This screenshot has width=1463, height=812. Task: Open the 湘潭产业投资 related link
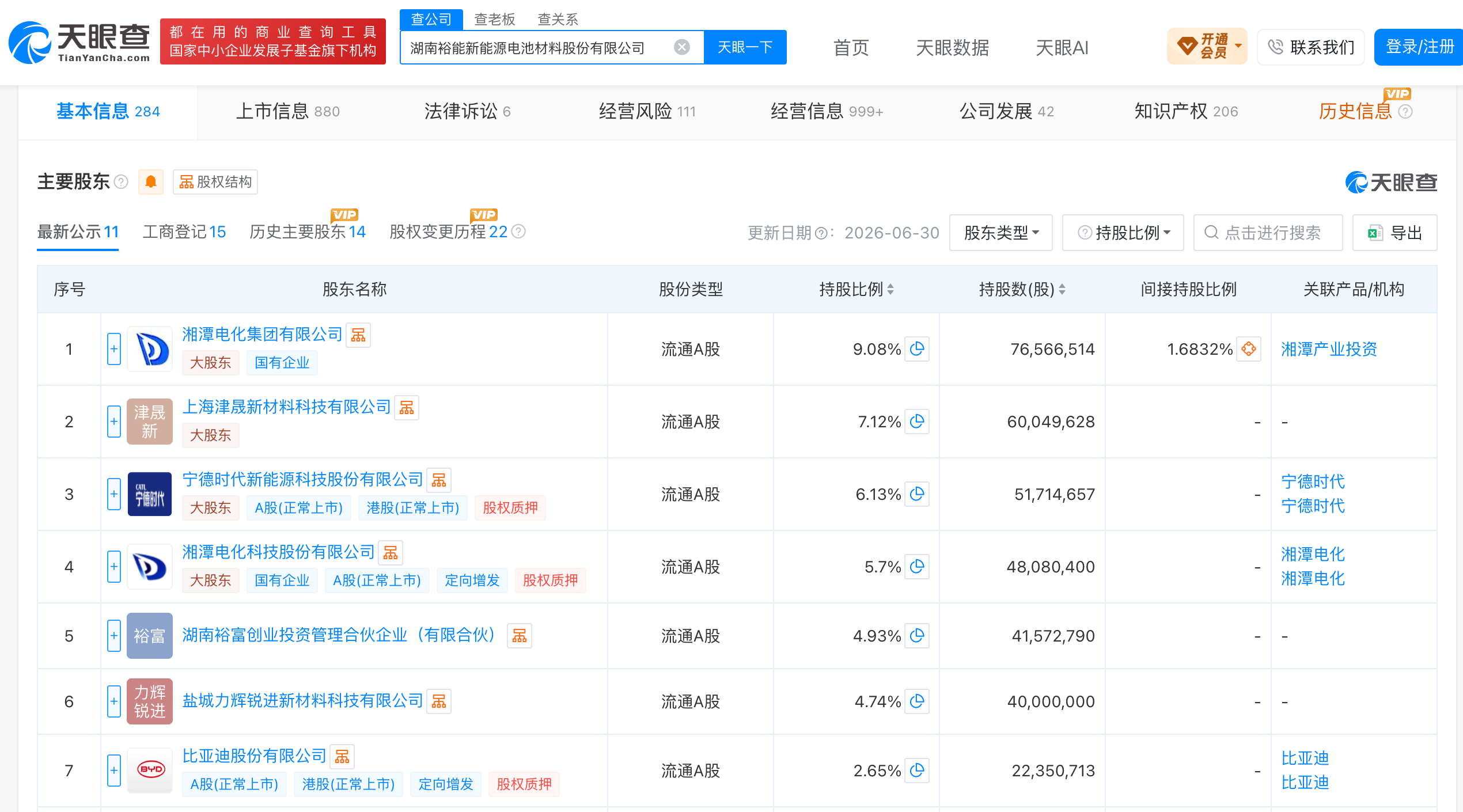[1329, 349]
